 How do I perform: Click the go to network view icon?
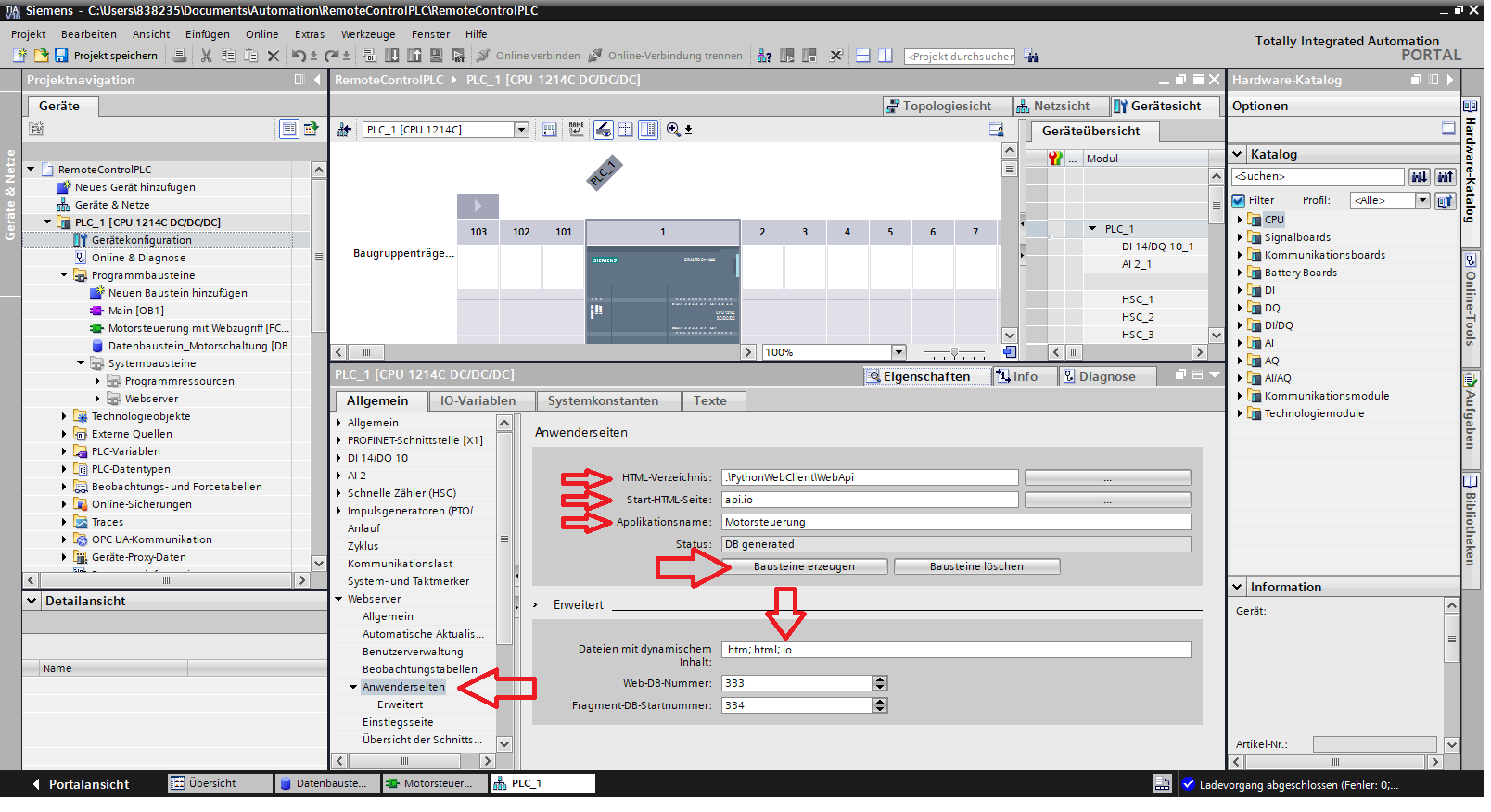(x=343, y=130)
